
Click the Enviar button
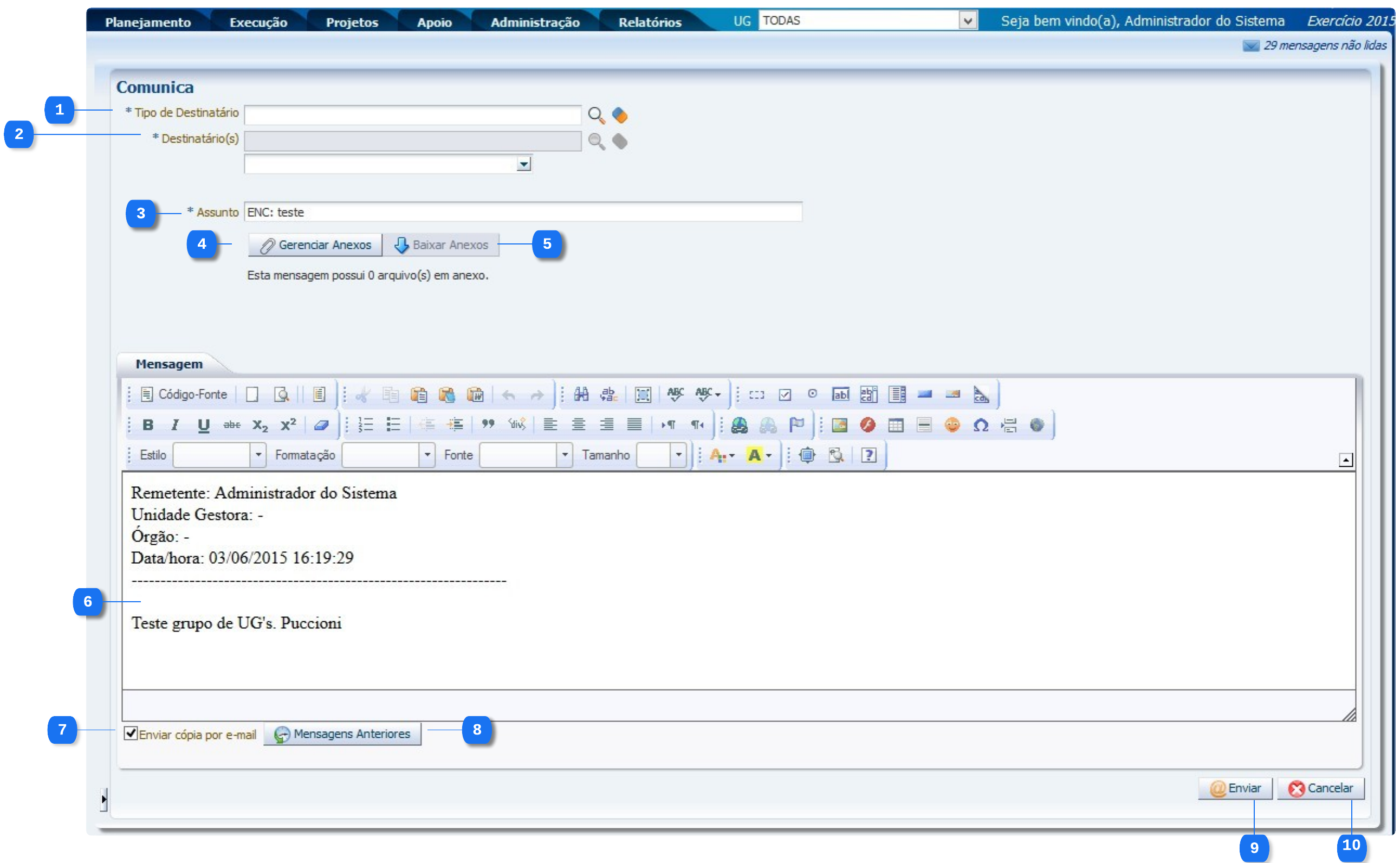pyautogui.click(x=1235, y=788)
